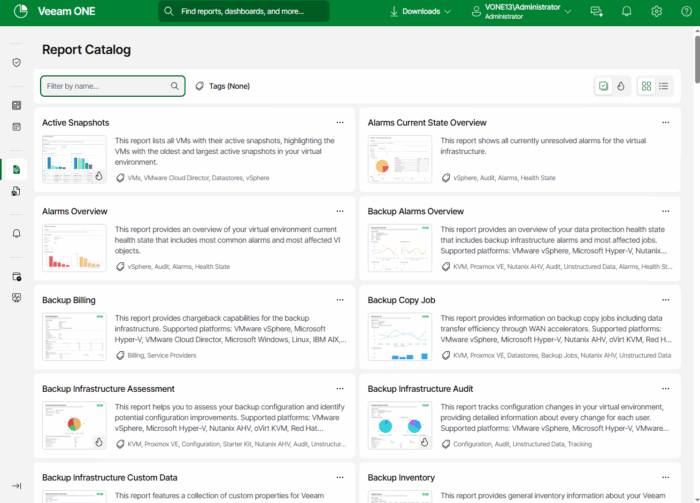Viewport: 700px width, 503px height.
Task: Open the help question mark icon
Action: point(686,11)
